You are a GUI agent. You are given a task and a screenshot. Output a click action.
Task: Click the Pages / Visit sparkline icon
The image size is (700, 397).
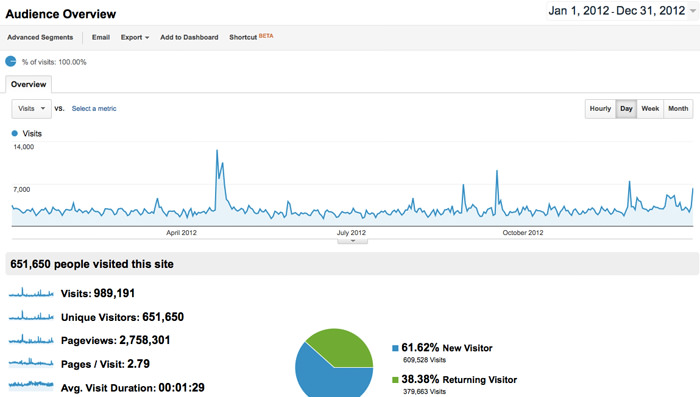pos(31,362)
